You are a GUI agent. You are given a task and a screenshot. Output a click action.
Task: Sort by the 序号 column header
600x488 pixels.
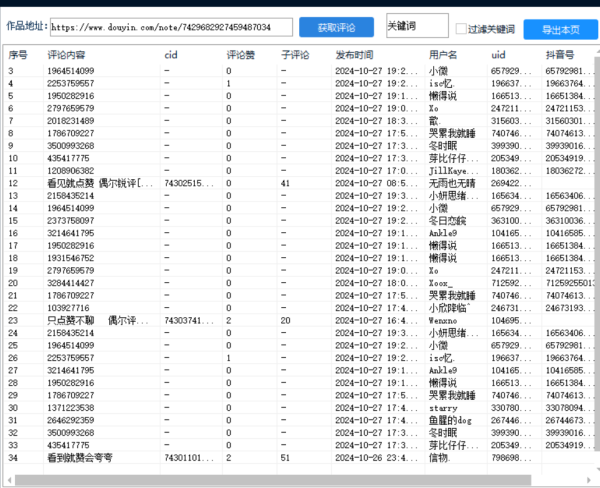point(18,56)
